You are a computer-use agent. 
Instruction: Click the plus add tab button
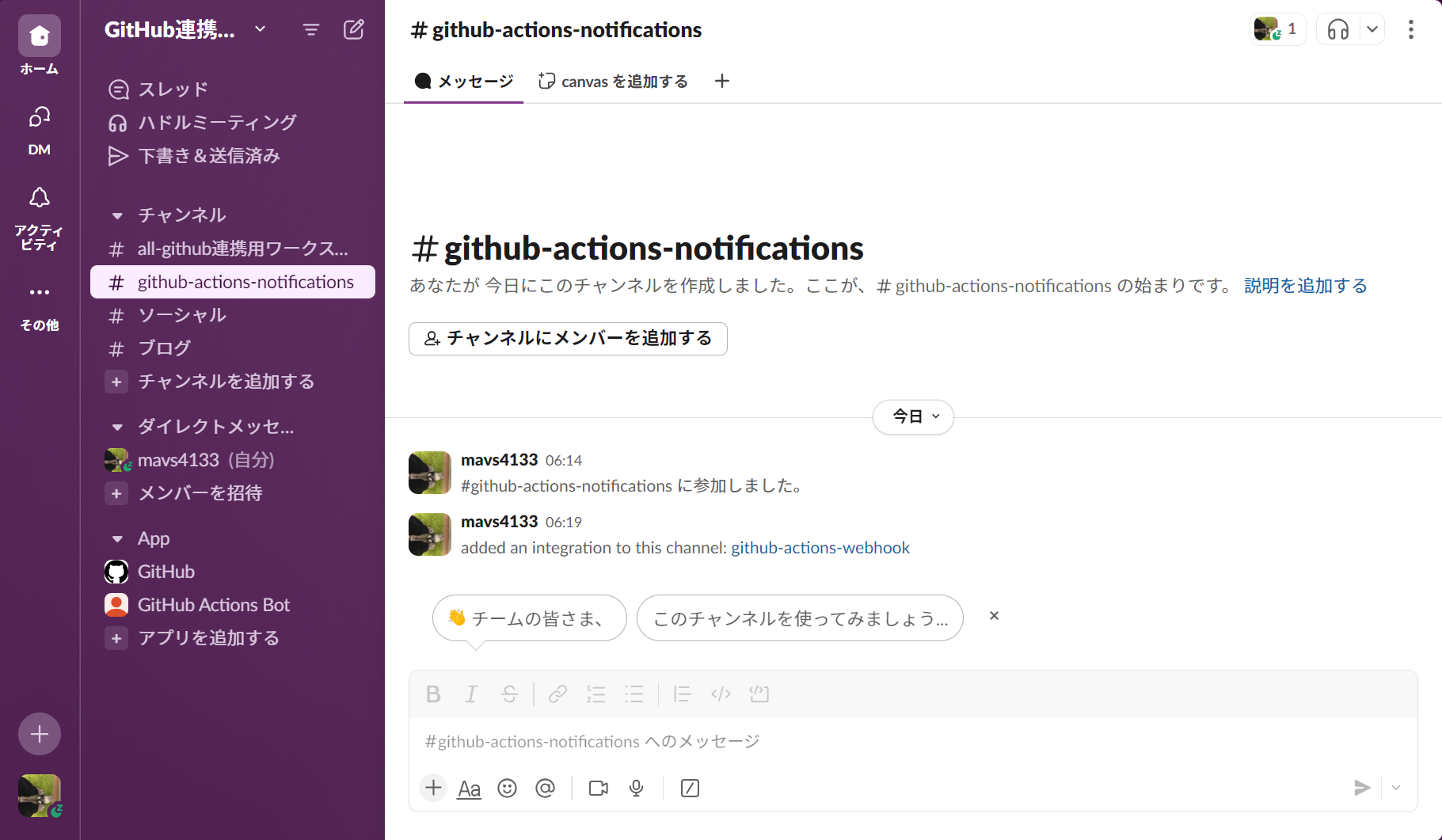(722, 81)
